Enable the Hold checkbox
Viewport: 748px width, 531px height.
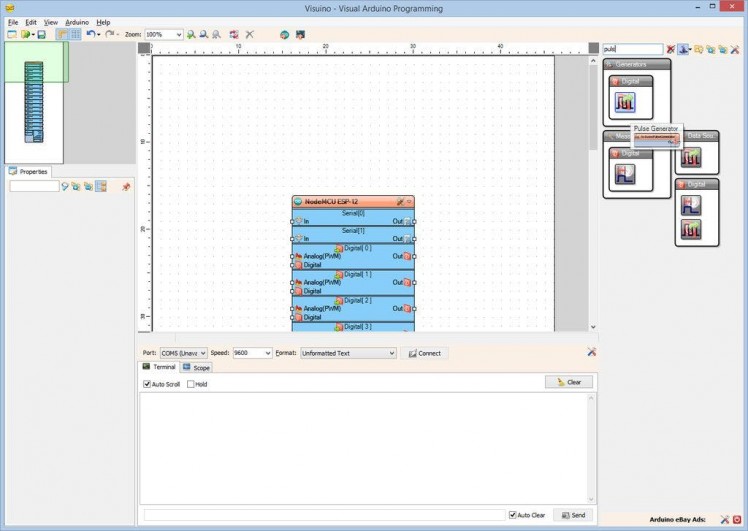click(191, 384)
